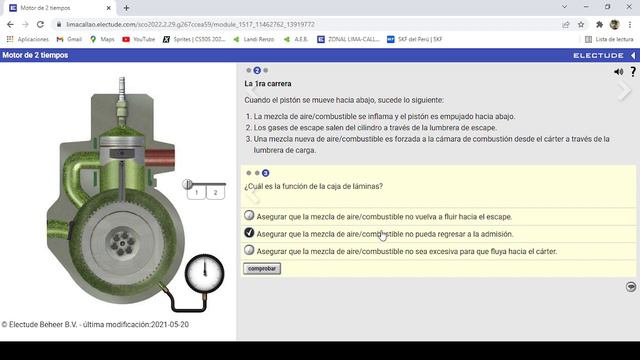This screenshot has width=640, height=360.
Task: Open the Chrome profile avatar
Action: tap(615, 24)
